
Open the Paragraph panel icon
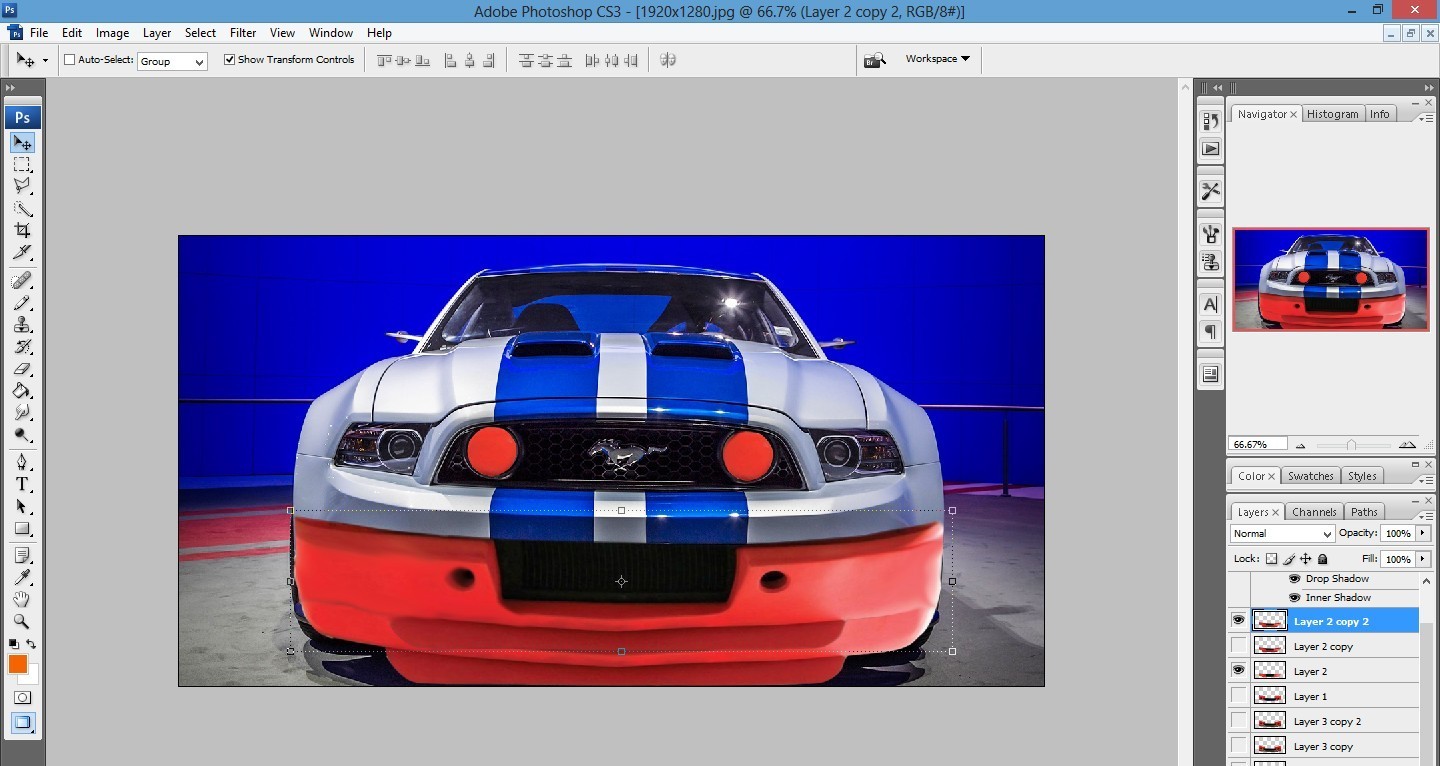(1210, 332)
